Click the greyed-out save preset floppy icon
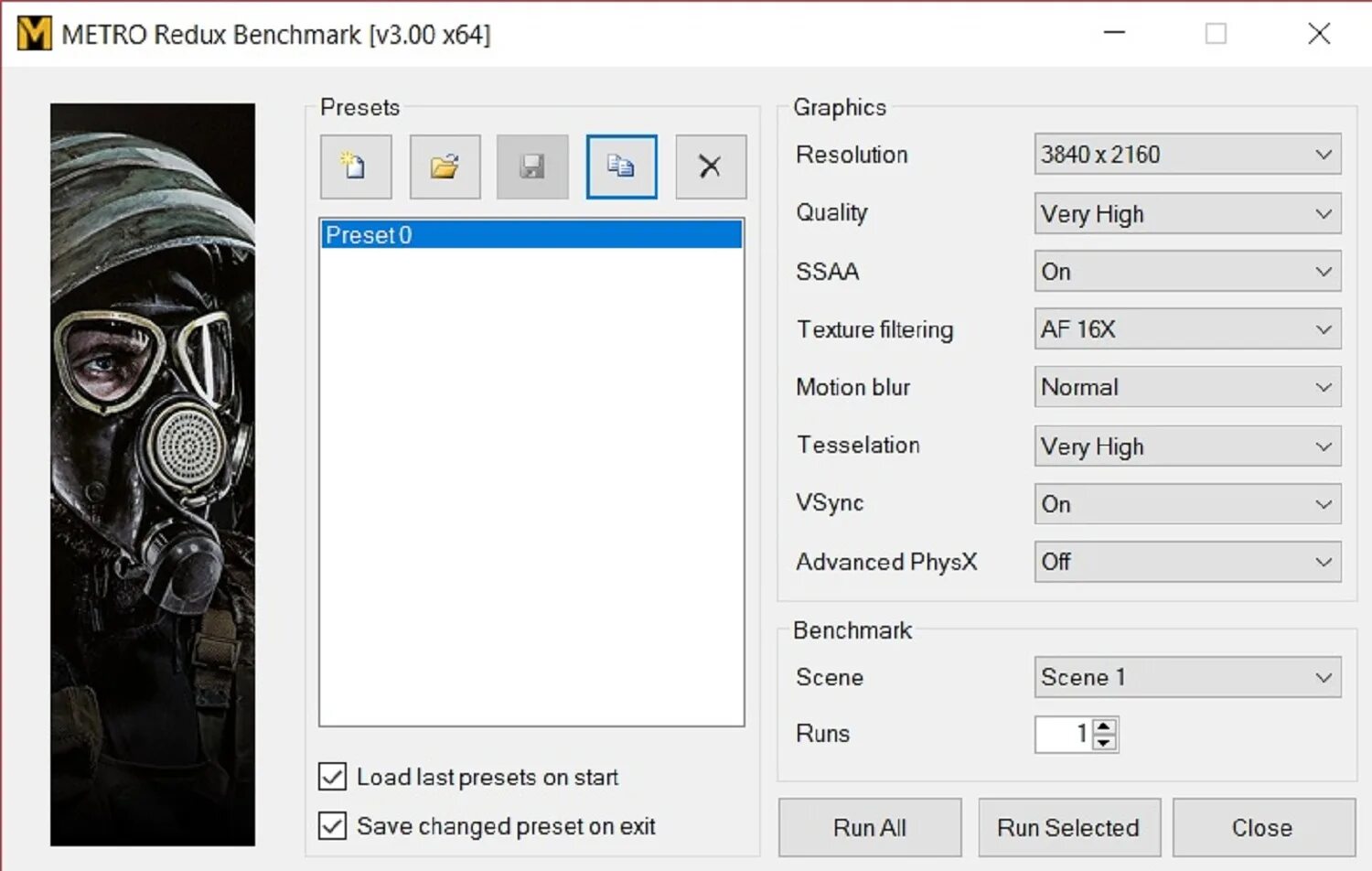This screenshot has height=871, width=1372. coord(532,167)
